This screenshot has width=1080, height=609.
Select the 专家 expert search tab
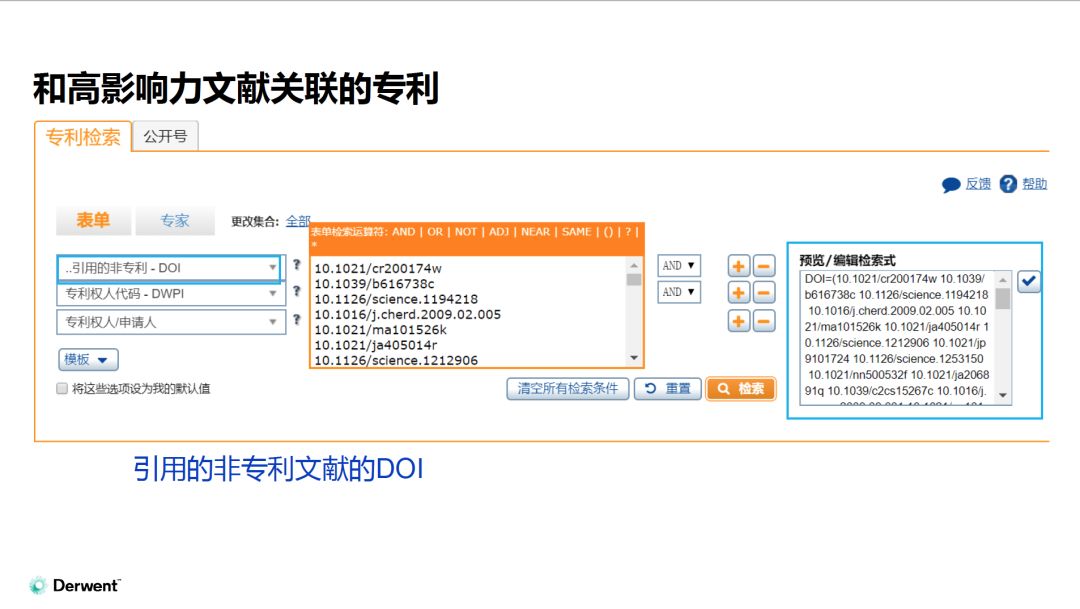click(x=175, y=220)
